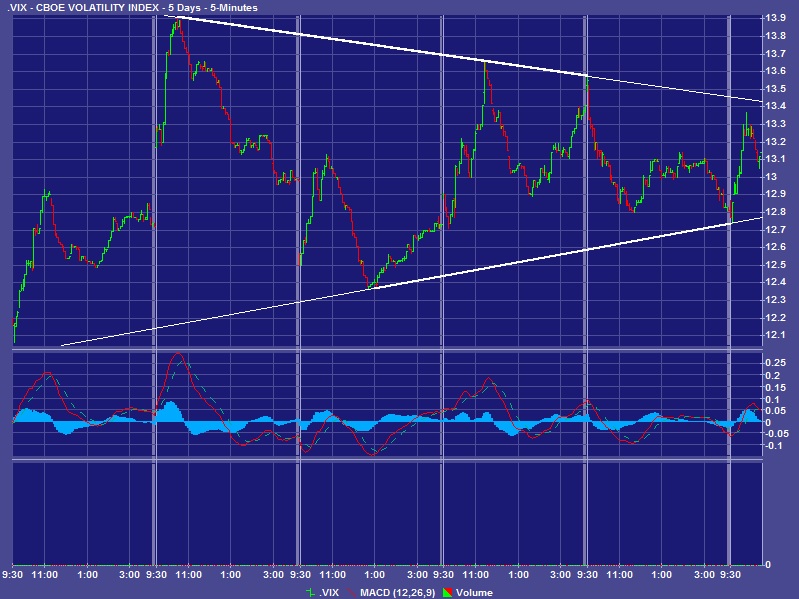
Task: Click the 13.3 price axis label
Action: pos(775,124)
